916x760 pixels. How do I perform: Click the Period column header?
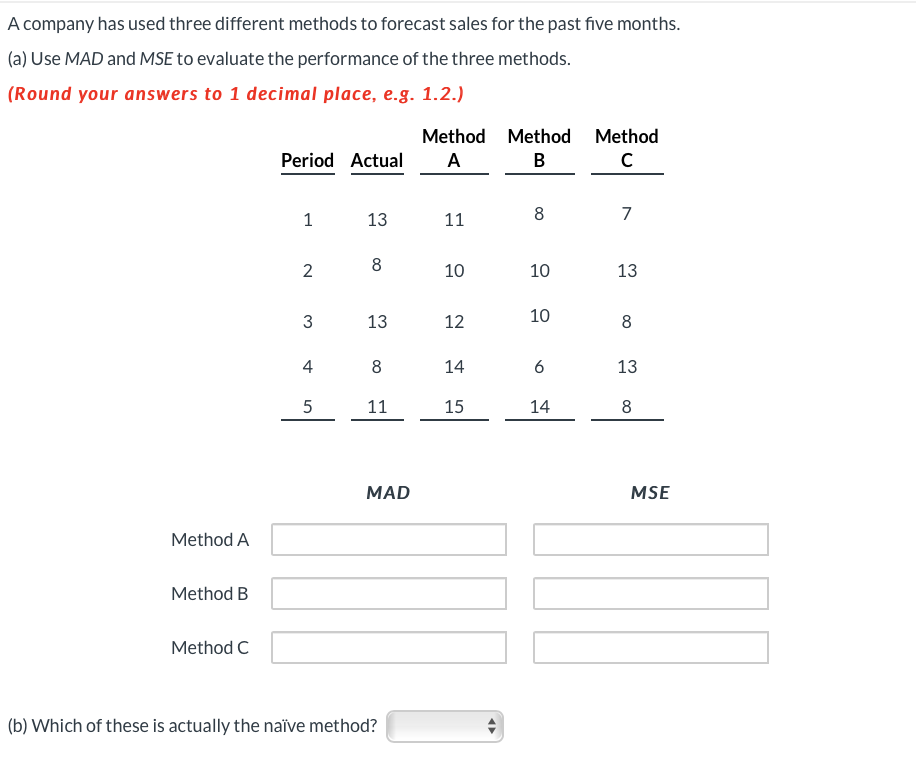point(307,160)
